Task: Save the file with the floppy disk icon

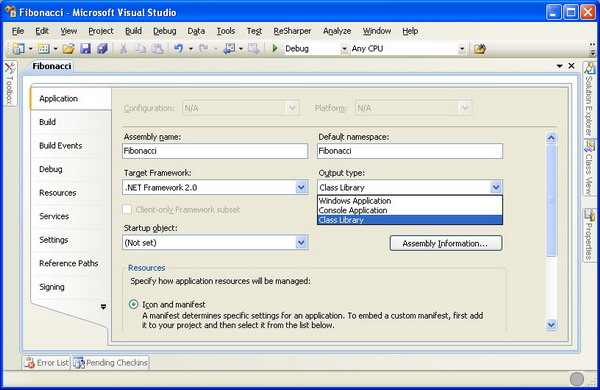Action: [x=85, y=49]
